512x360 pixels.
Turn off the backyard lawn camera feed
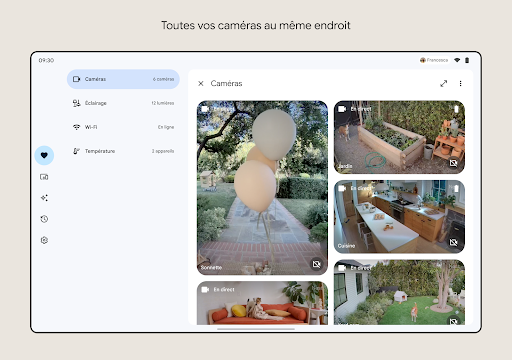pyautogui.click(x=453, y=321)
